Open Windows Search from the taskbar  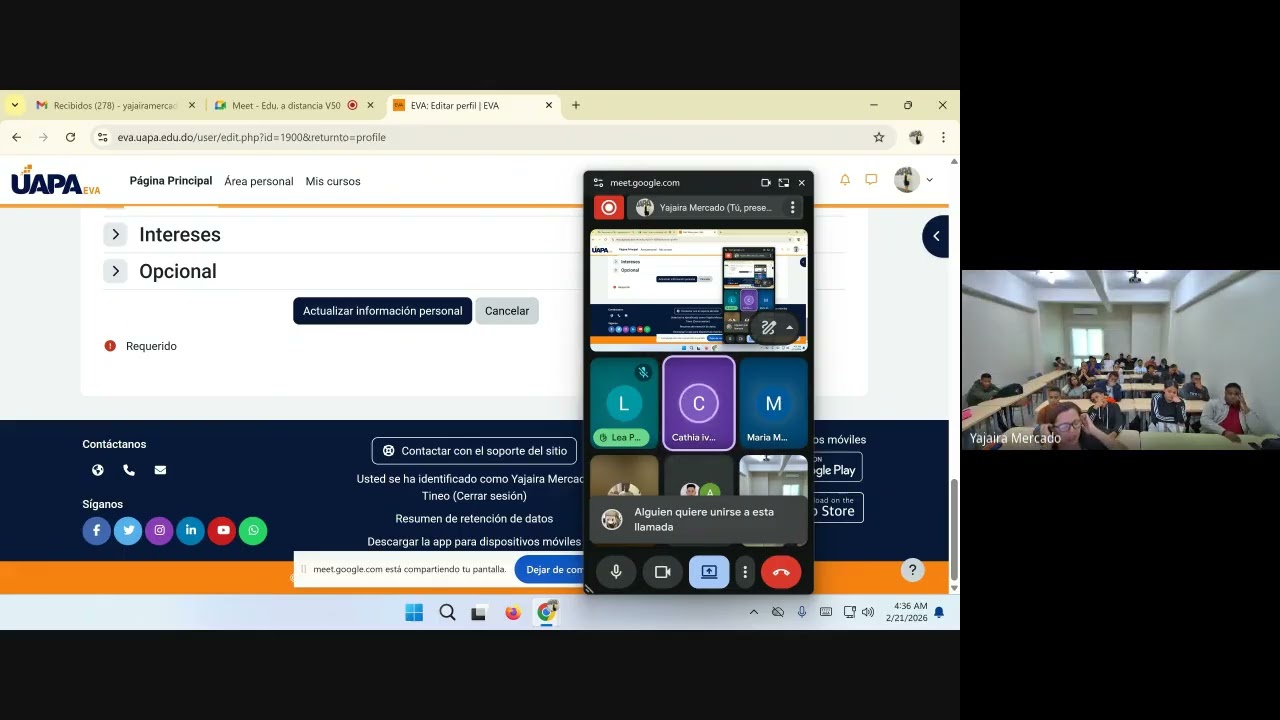pyautogui.click(x=447, y=612)
